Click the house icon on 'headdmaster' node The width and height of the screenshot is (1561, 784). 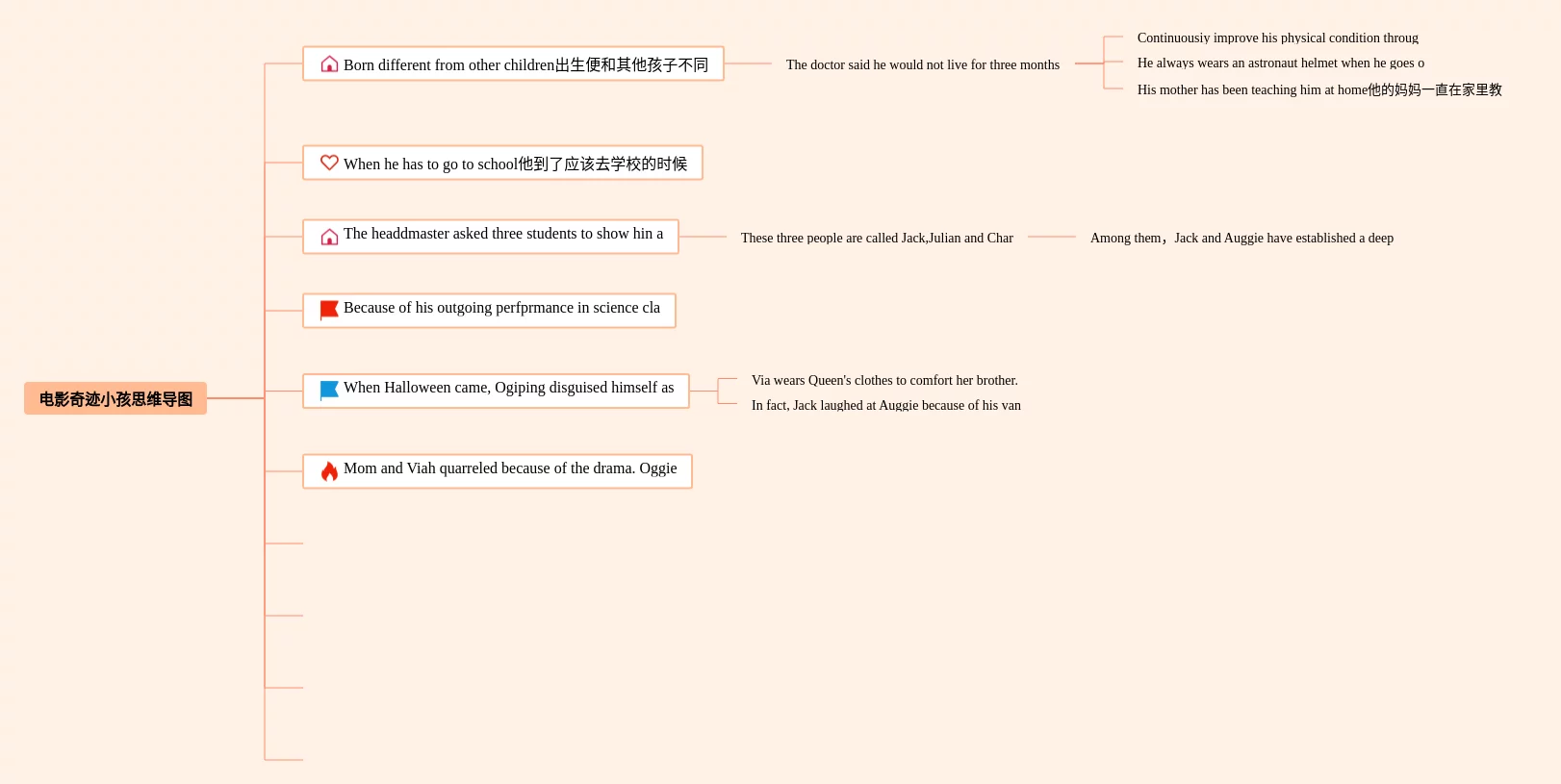[329, 237]
